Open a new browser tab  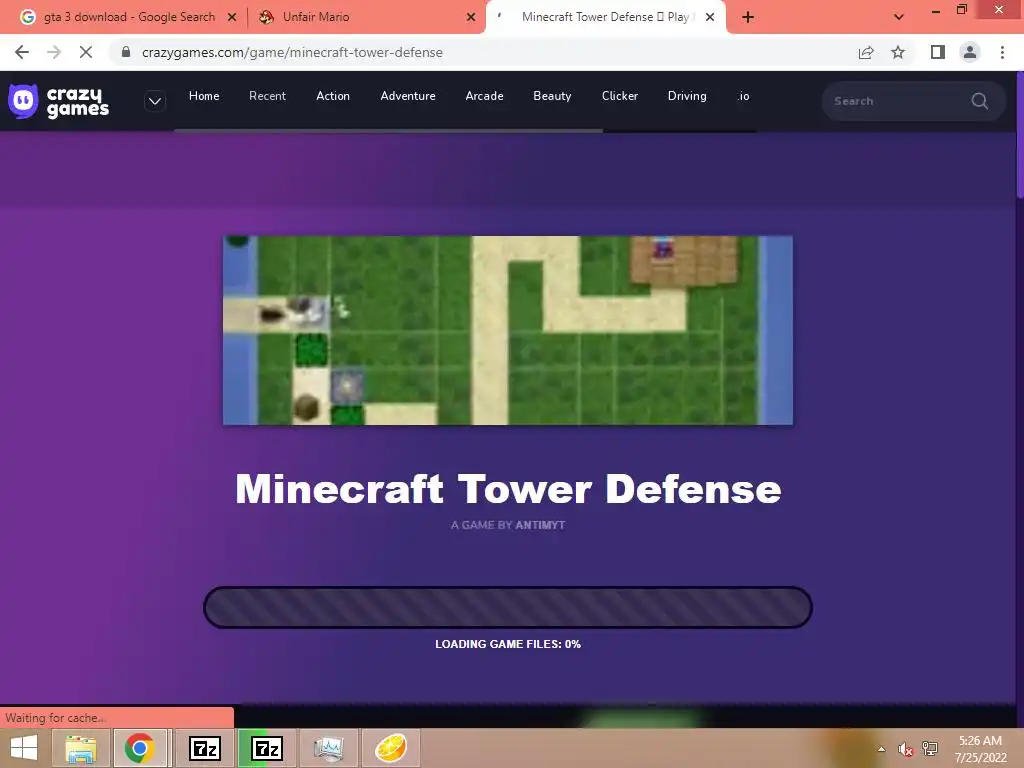(x=748, y=17)
